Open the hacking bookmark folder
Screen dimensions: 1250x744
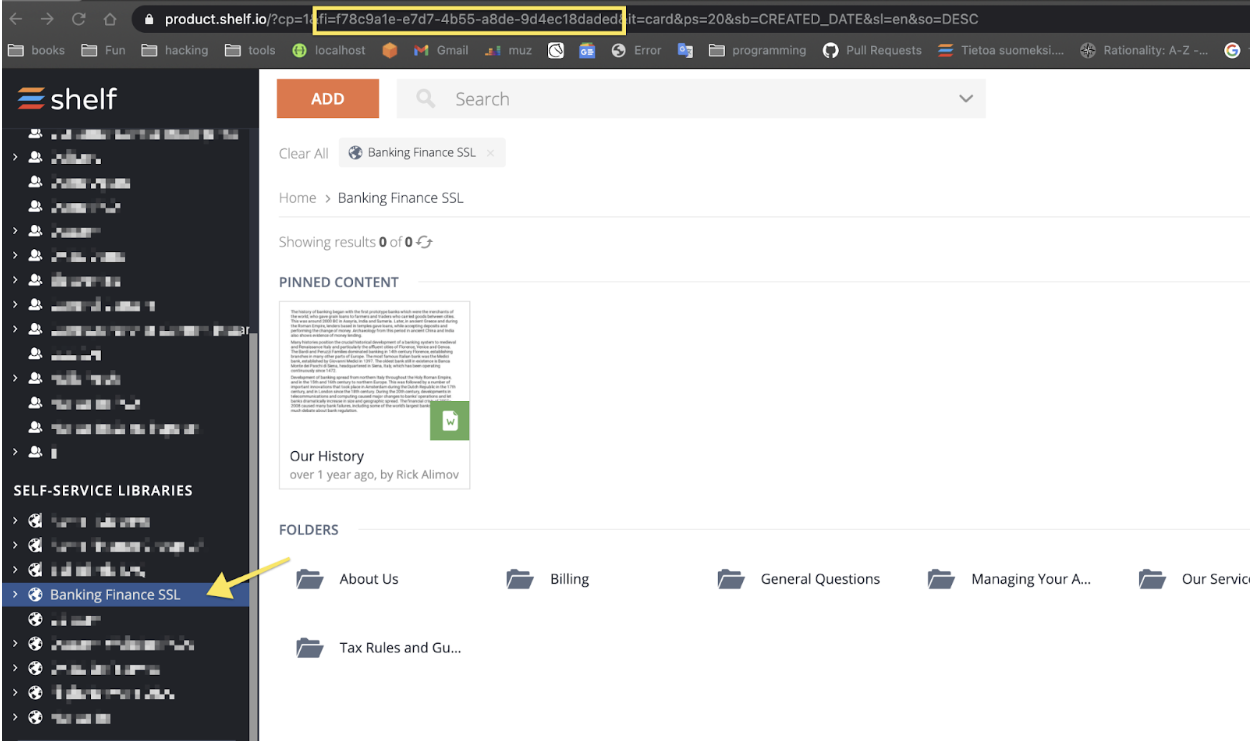point(175,50)
